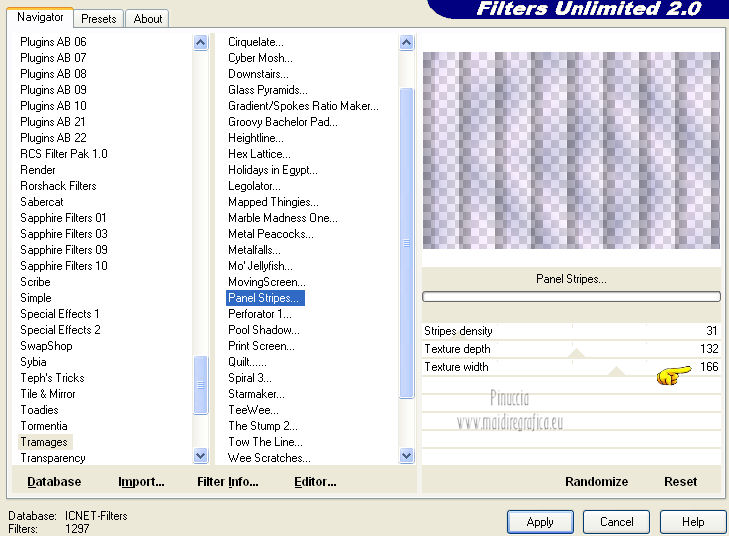The width and height of the screenshot is (729, 536).
Task: Switch to the Navigator tab
Action: pyautogui.click(x=40, y=17)
